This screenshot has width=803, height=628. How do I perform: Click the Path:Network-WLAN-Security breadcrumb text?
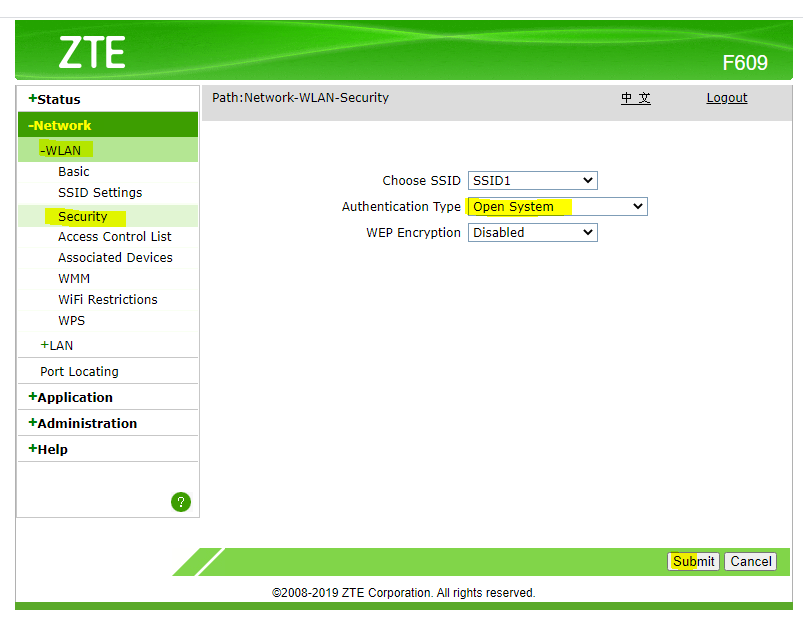click(301, 97)
